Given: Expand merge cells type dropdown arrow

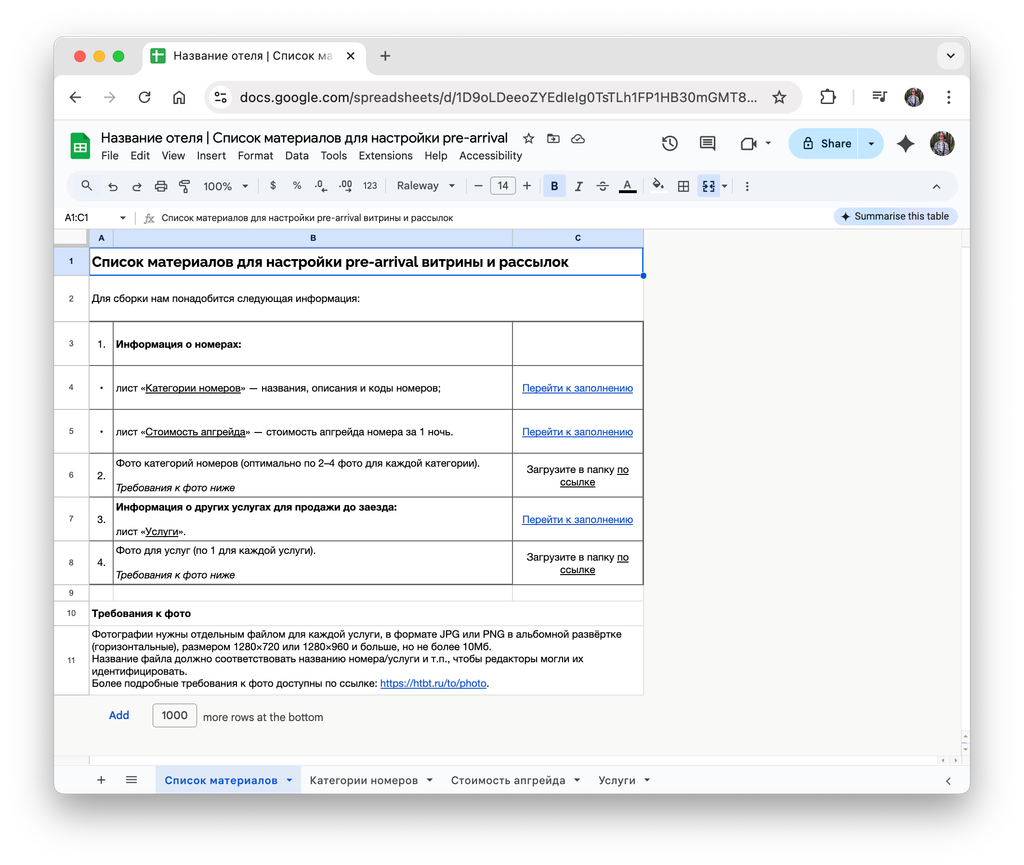Looking at the screenshot, I should click(x=724, y=187).
